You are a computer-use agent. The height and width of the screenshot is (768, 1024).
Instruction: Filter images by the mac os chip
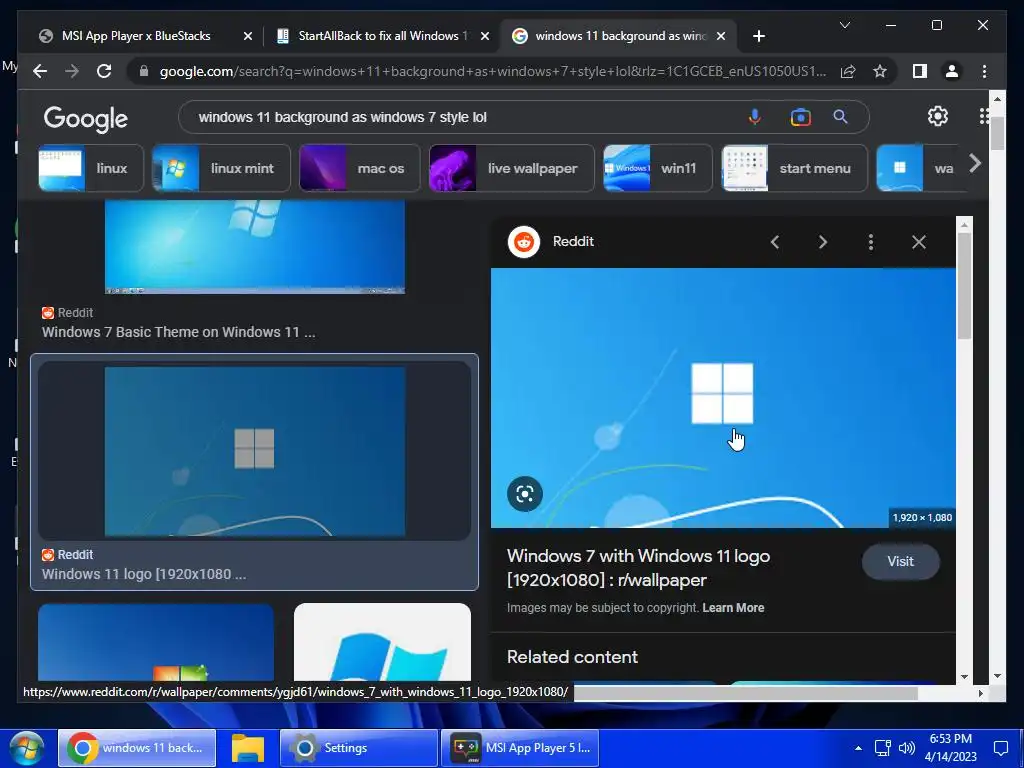click(x=359, y=168)
